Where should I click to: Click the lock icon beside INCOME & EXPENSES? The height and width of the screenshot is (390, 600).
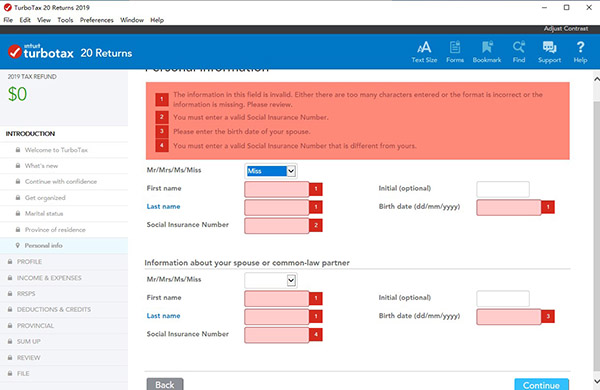pyautogui.click(x=10, y=277)
